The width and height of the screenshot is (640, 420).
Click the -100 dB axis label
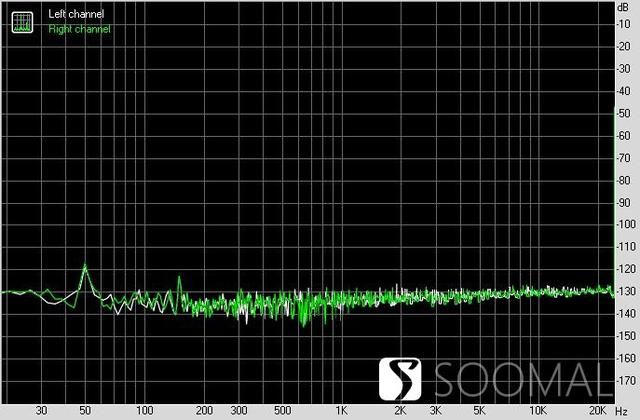click(x=626, y=224)
